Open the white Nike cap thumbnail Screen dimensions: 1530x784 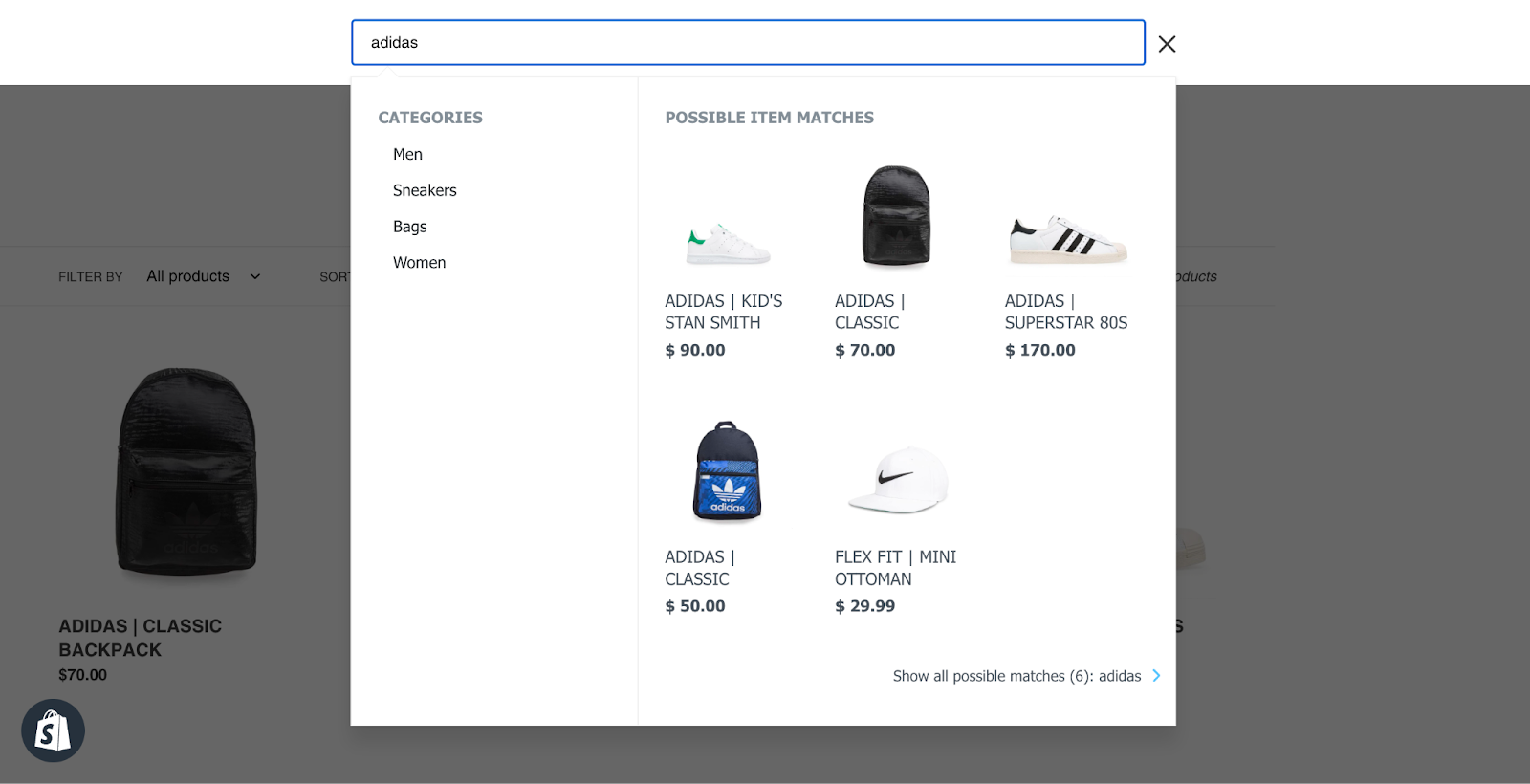click(897, 479)
